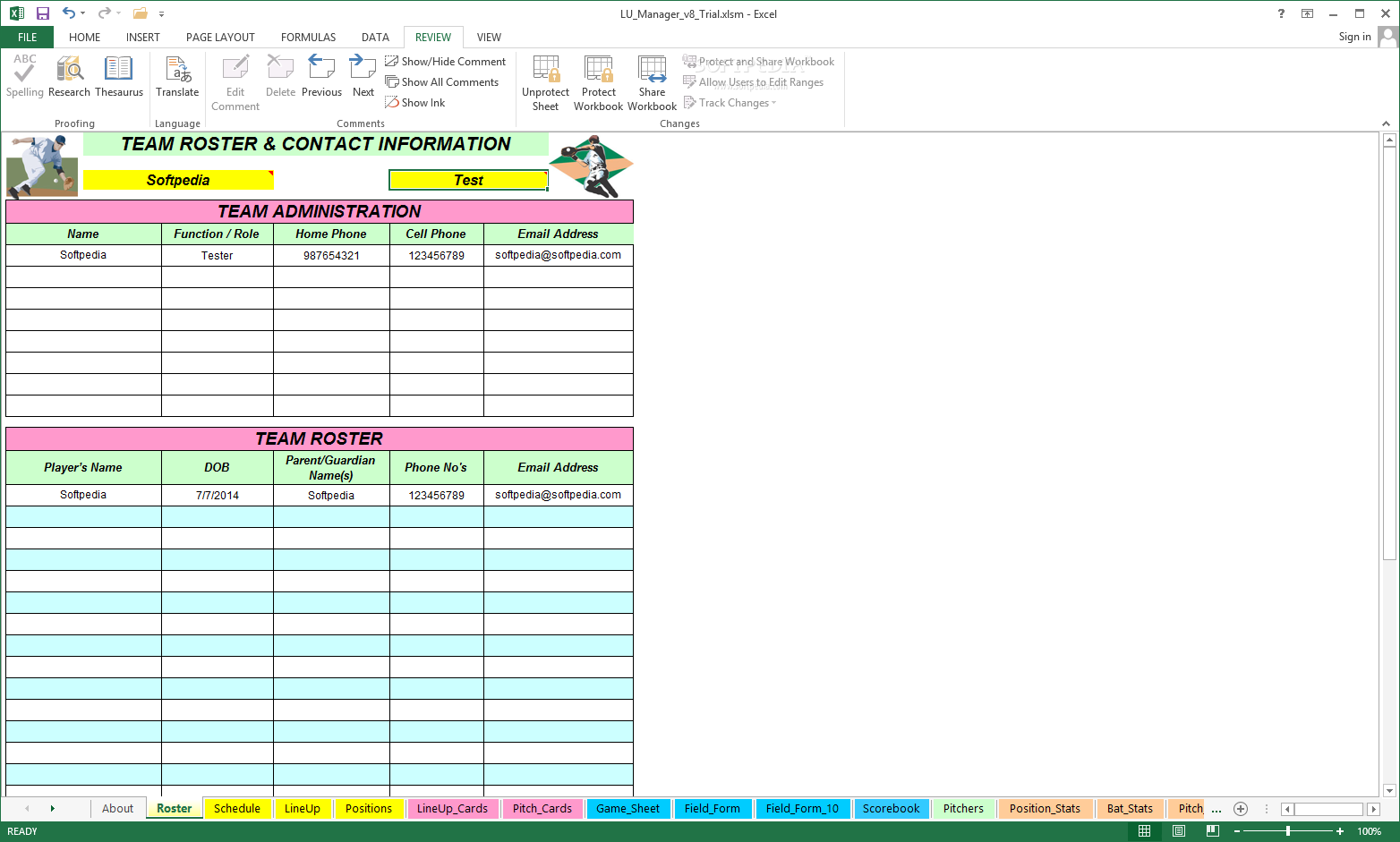
Task: Click Unprotect Sheet
Action: point(545,82)
